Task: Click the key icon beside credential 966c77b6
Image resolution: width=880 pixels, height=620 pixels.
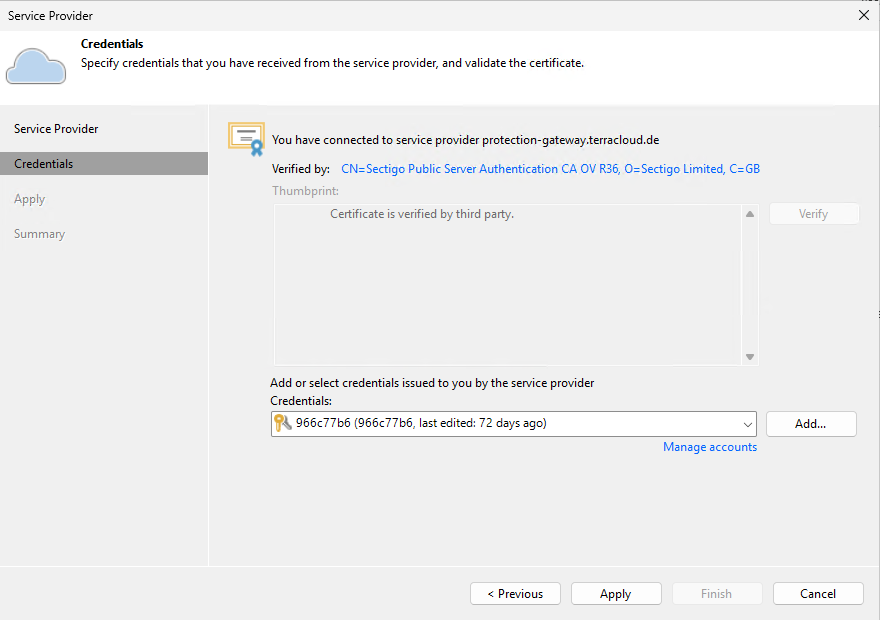Action: point(283,423)
